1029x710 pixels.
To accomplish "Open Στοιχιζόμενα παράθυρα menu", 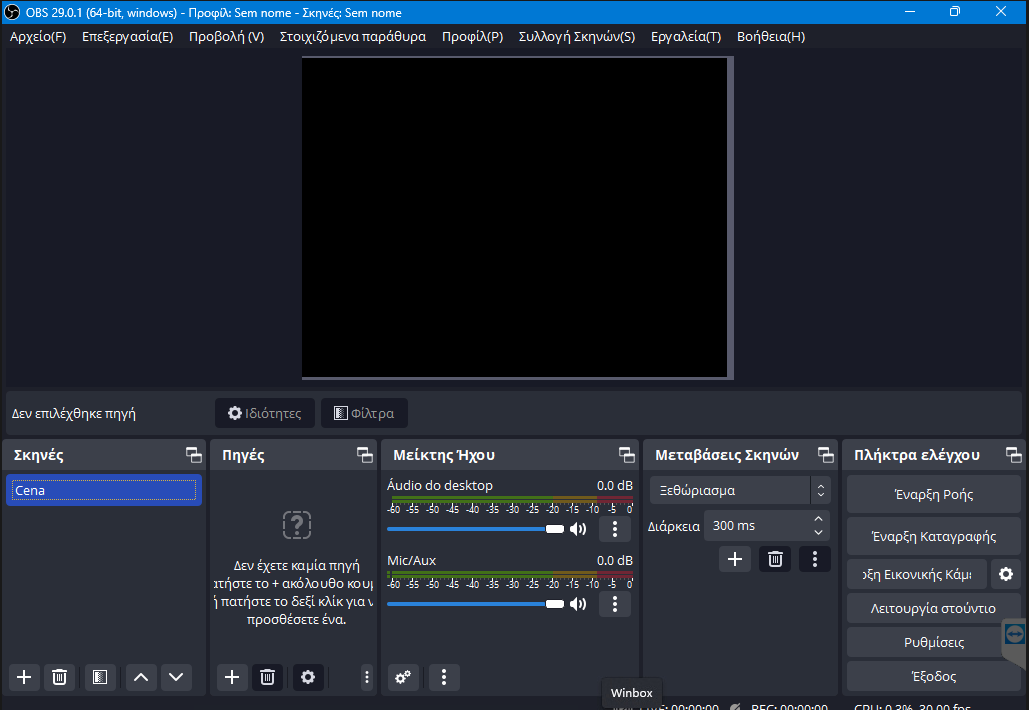I will [353, 37].
